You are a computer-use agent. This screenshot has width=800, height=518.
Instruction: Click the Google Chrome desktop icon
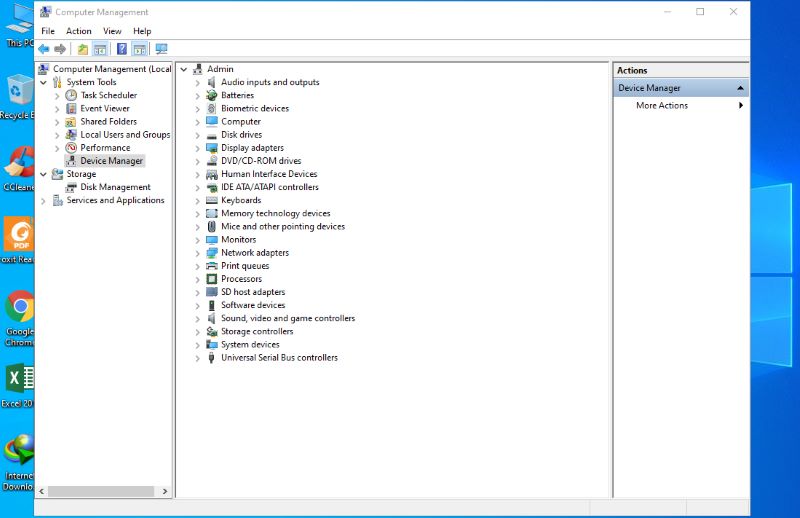pyautogui.click(x=19, y=306)
